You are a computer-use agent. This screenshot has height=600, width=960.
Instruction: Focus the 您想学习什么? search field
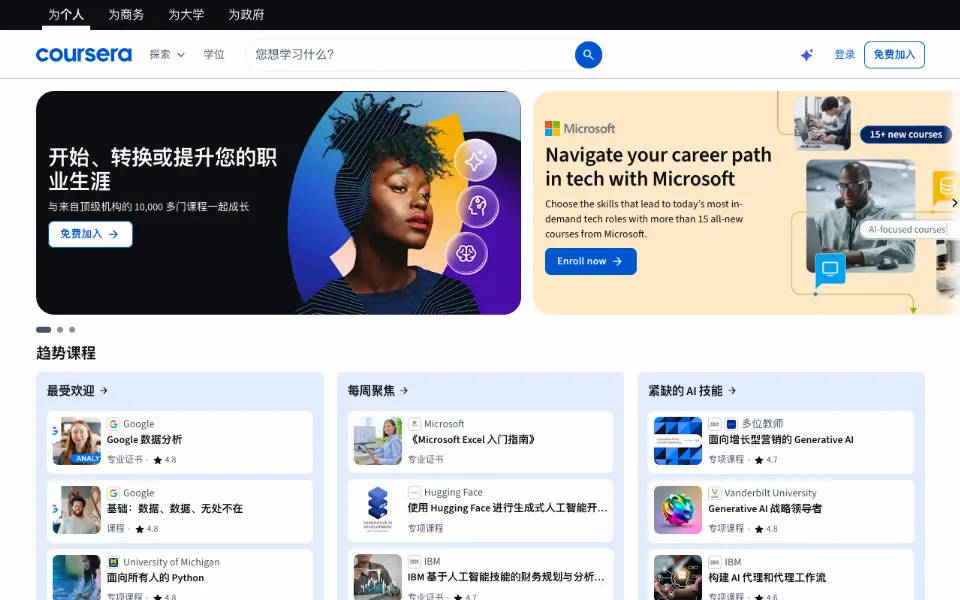click(x=410, y=54)
